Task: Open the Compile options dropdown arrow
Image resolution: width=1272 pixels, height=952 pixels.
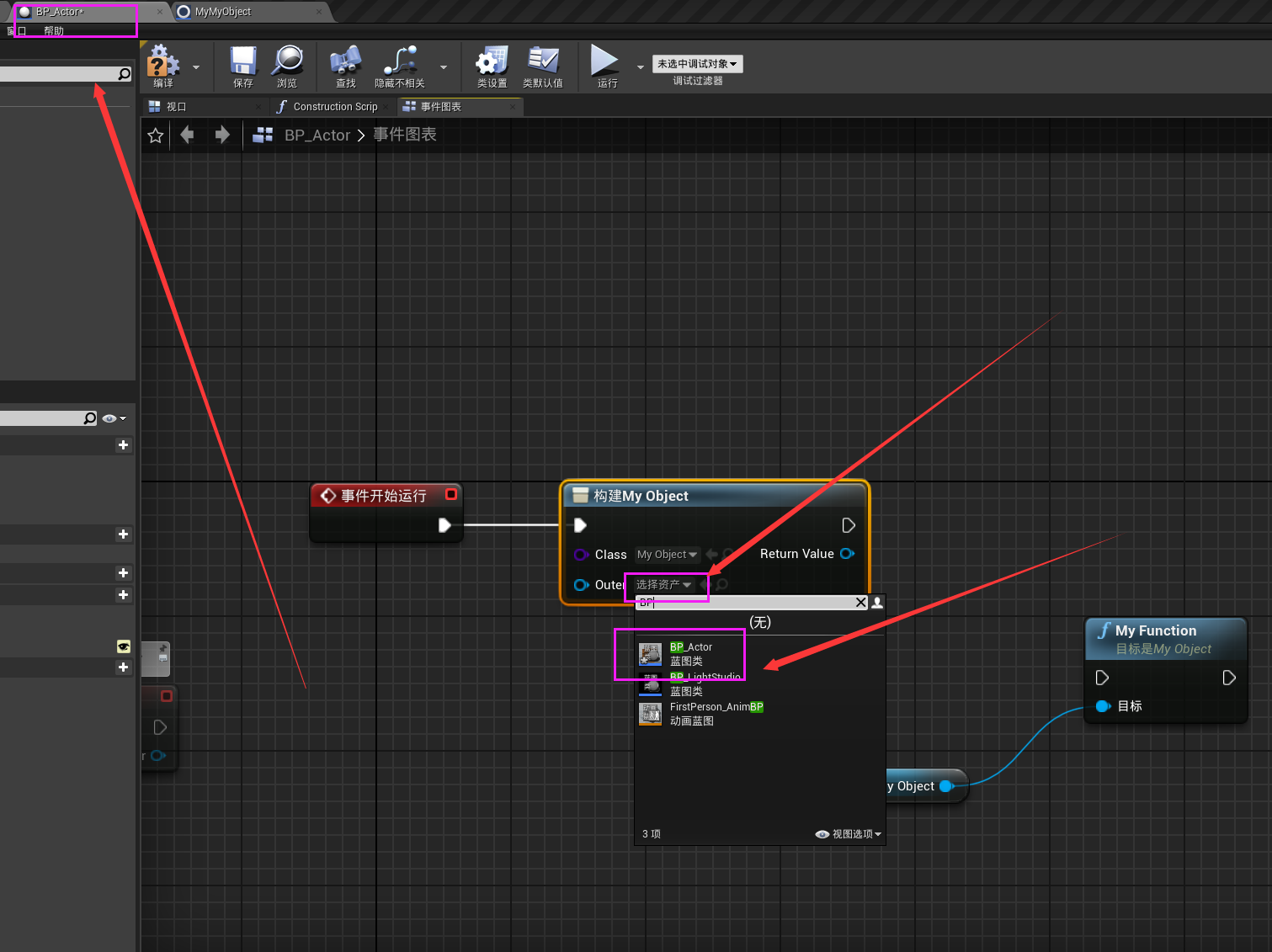Action: point(196,67)
